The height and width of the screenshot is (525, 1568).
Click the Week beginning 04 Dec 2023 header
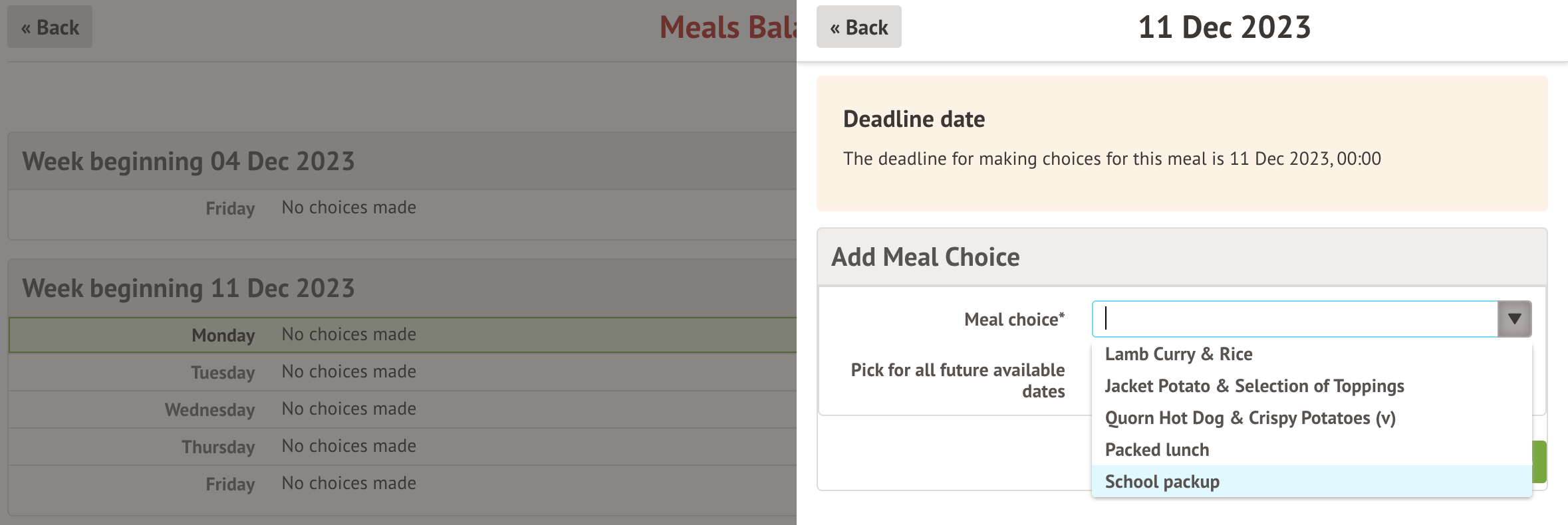(x=188, y=161)
